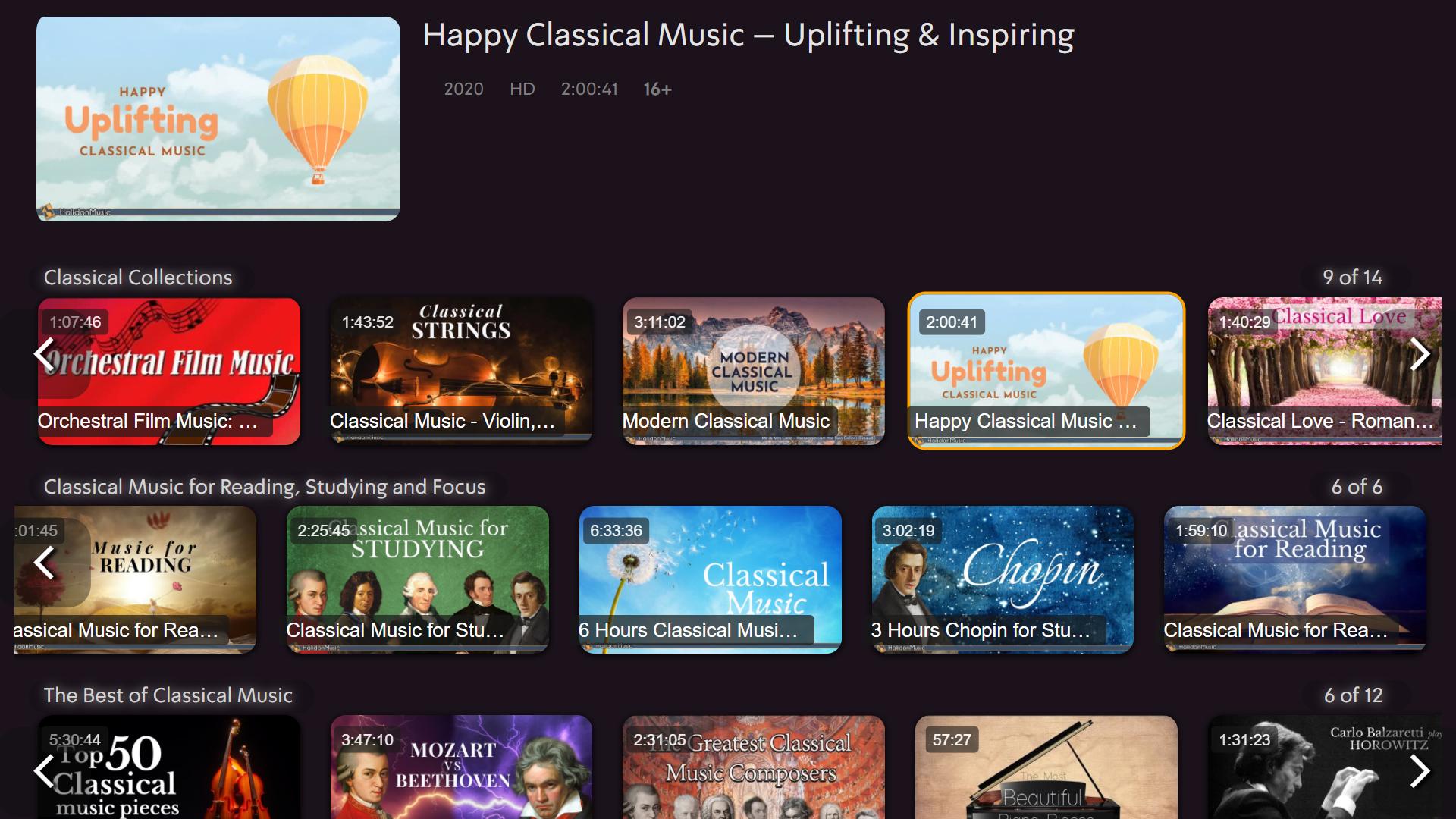Image resolution: width=1456 pixels, height=819 pixels.
Task: Open highlighted Happy Classical Music card
Action: coord(1046,371)
